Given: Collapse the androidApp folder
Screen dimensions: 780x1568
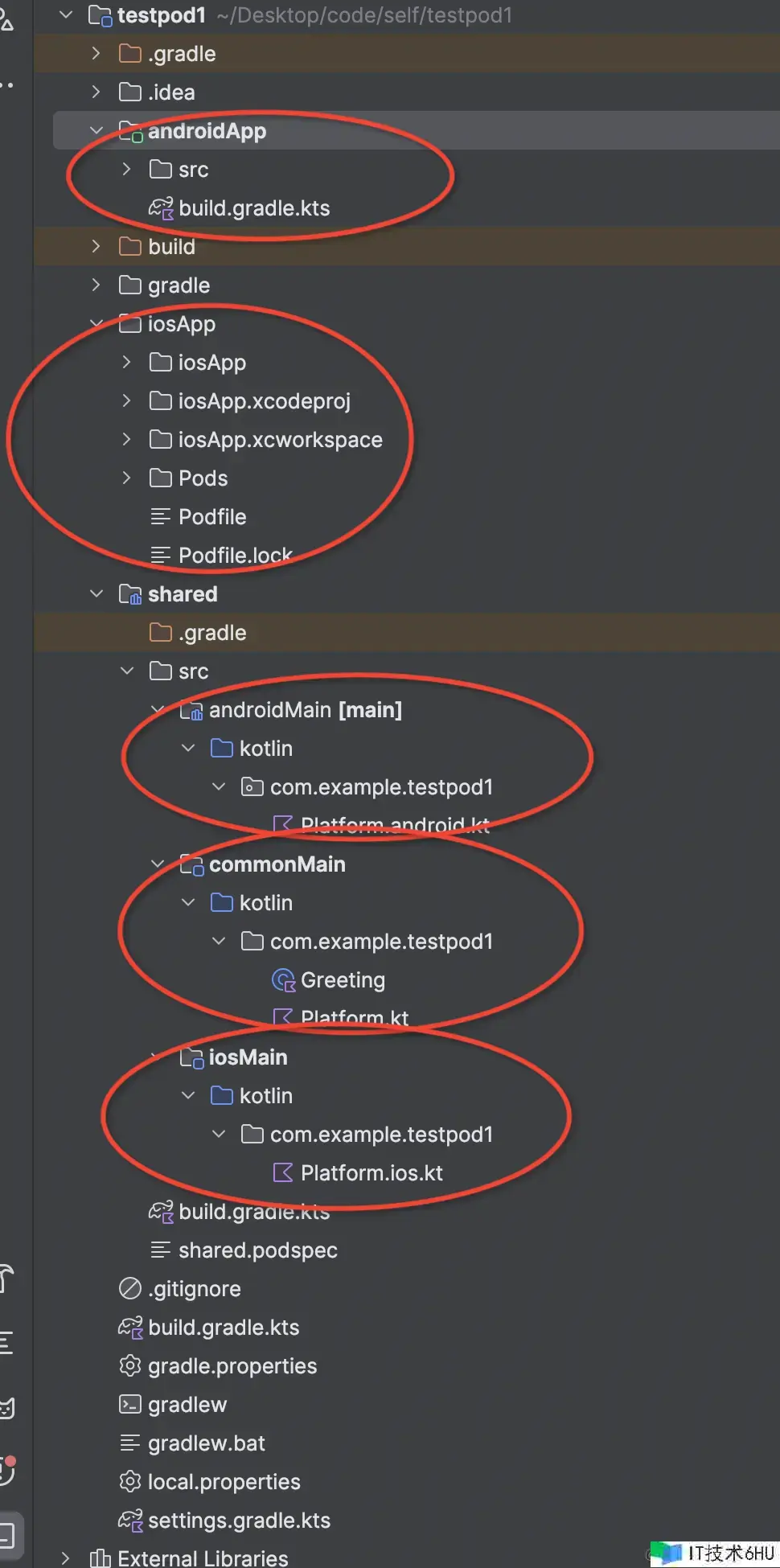Looking at the screenshot, I should coord(96,130).
